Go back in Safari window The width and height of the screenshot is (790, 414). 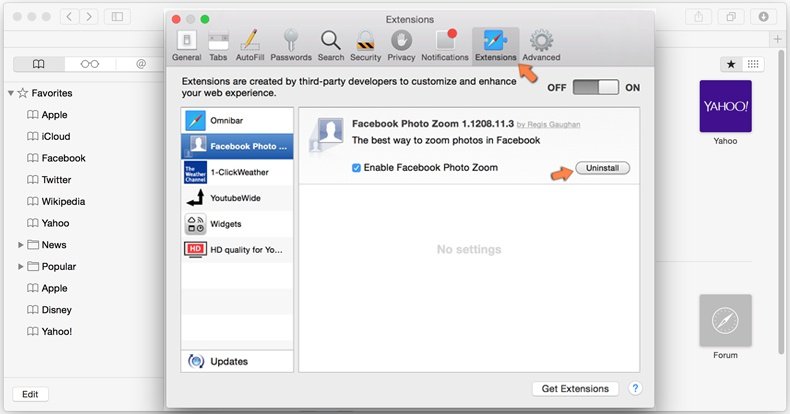tap(70, 17)
